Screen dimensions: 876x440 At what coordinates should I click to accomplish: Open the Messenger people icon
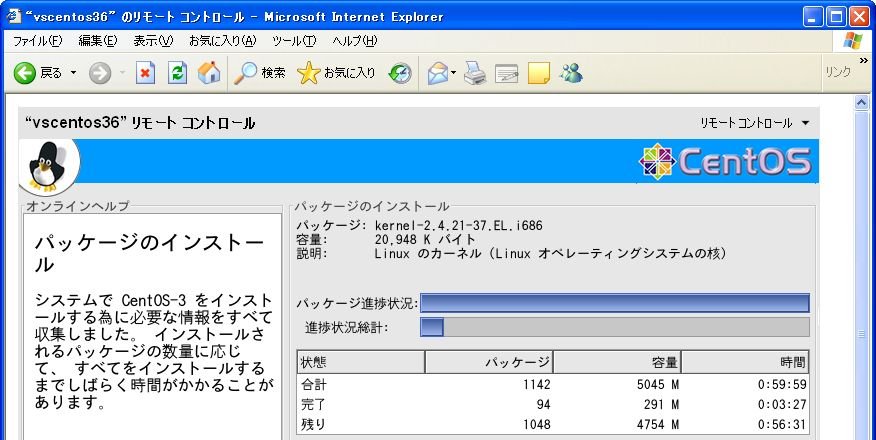pyautogui.click(x=571, y=73)
